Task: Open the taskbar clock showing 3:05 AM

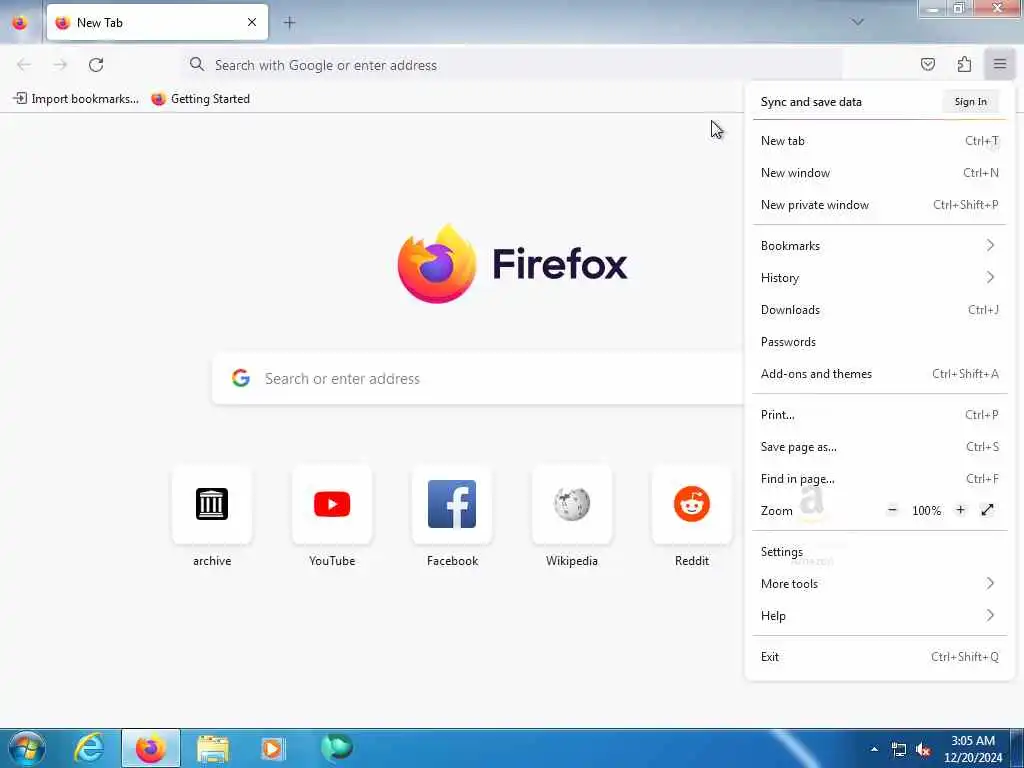Action: point(973,749)
